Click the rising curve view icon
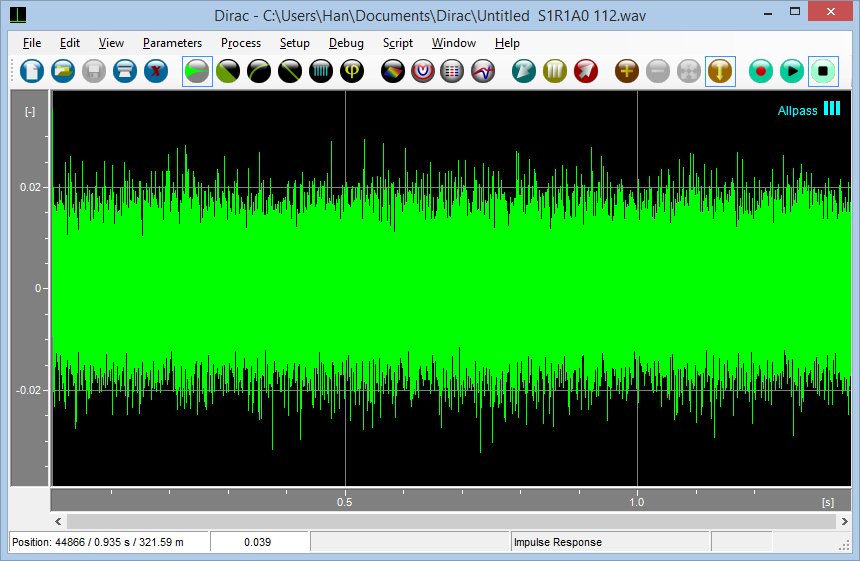 (259, 71)
